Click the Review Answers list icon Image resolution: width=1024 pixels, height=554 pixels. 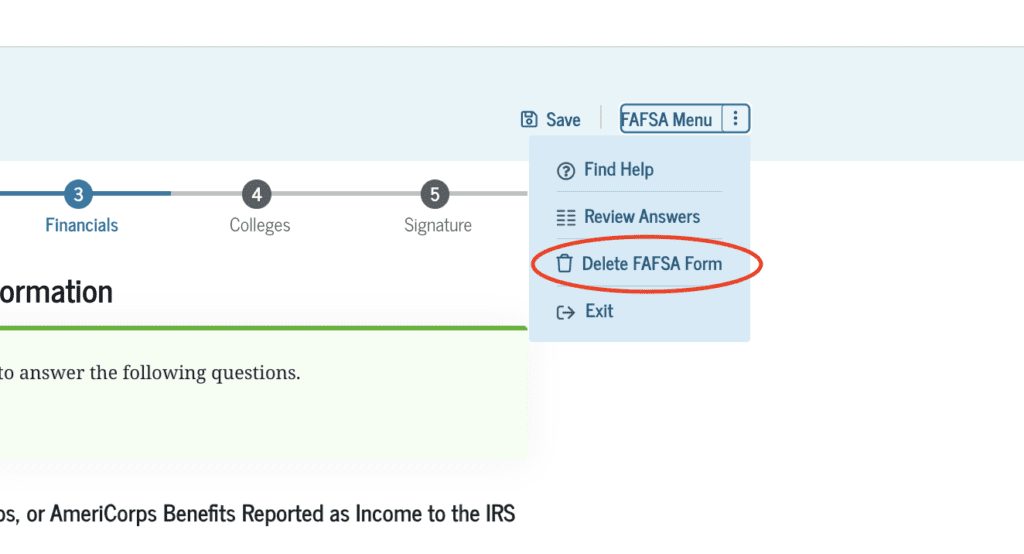[x=566, y=217]
